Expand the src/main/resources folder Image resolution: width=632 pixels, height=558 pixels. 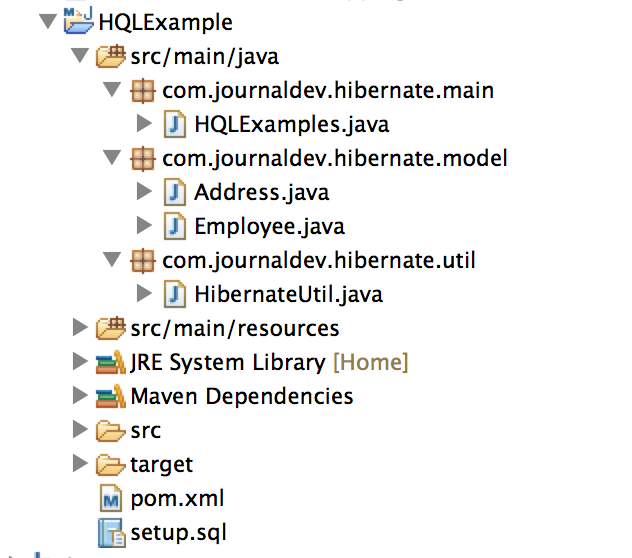[x=80, y=327]
